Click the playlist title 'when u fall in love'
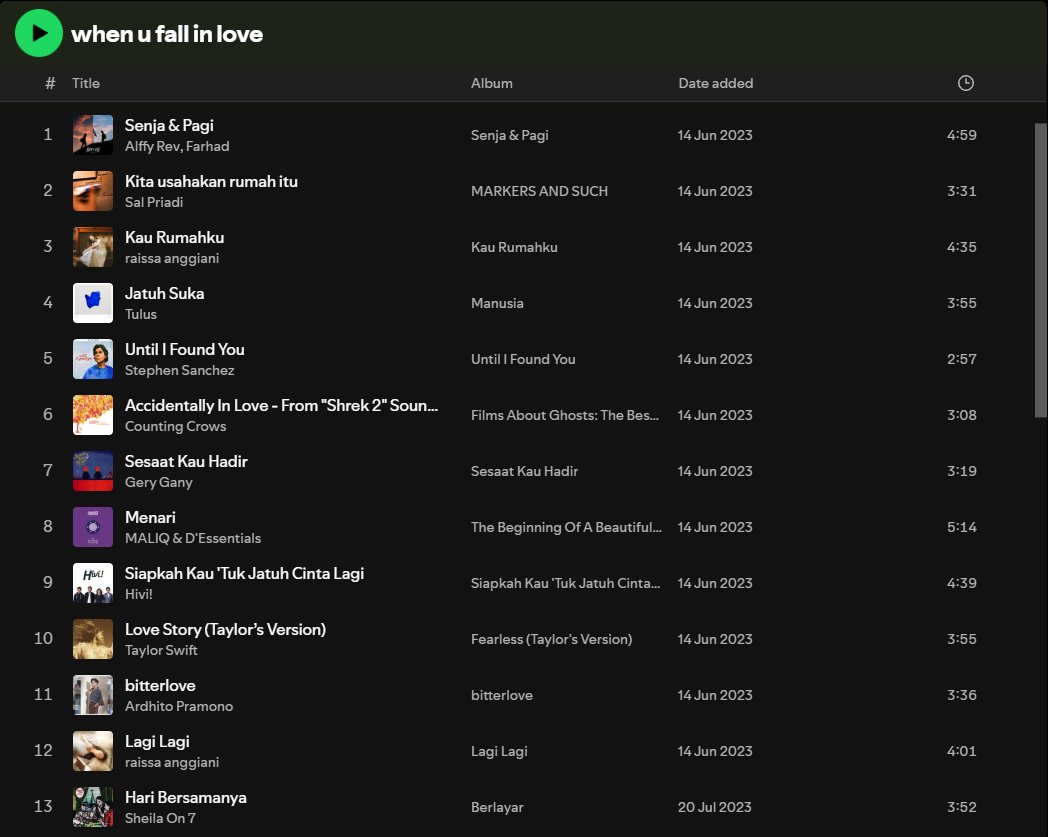This screenshot has height=837, width=1048. (167, 33)
